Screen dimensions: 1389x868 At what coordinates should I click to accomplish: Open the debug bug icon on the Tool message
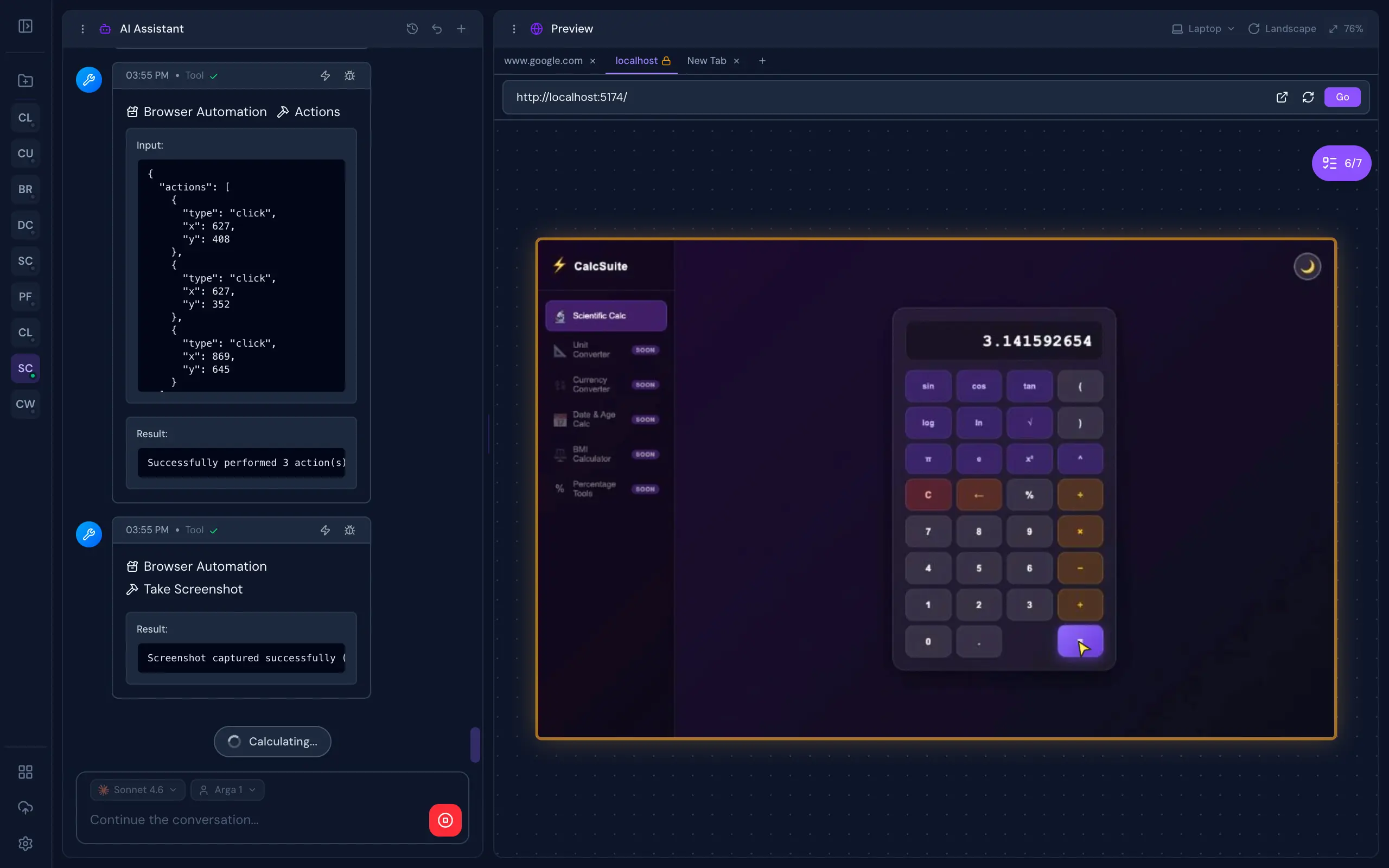[350, 75]
